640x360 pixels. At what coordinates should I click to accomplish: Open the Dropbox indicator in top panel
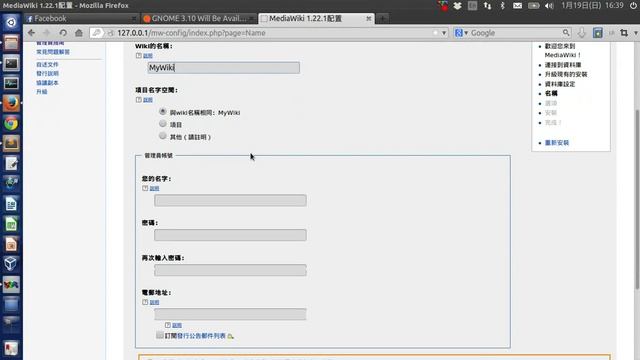pyautogui.click(x=457, y=6)
